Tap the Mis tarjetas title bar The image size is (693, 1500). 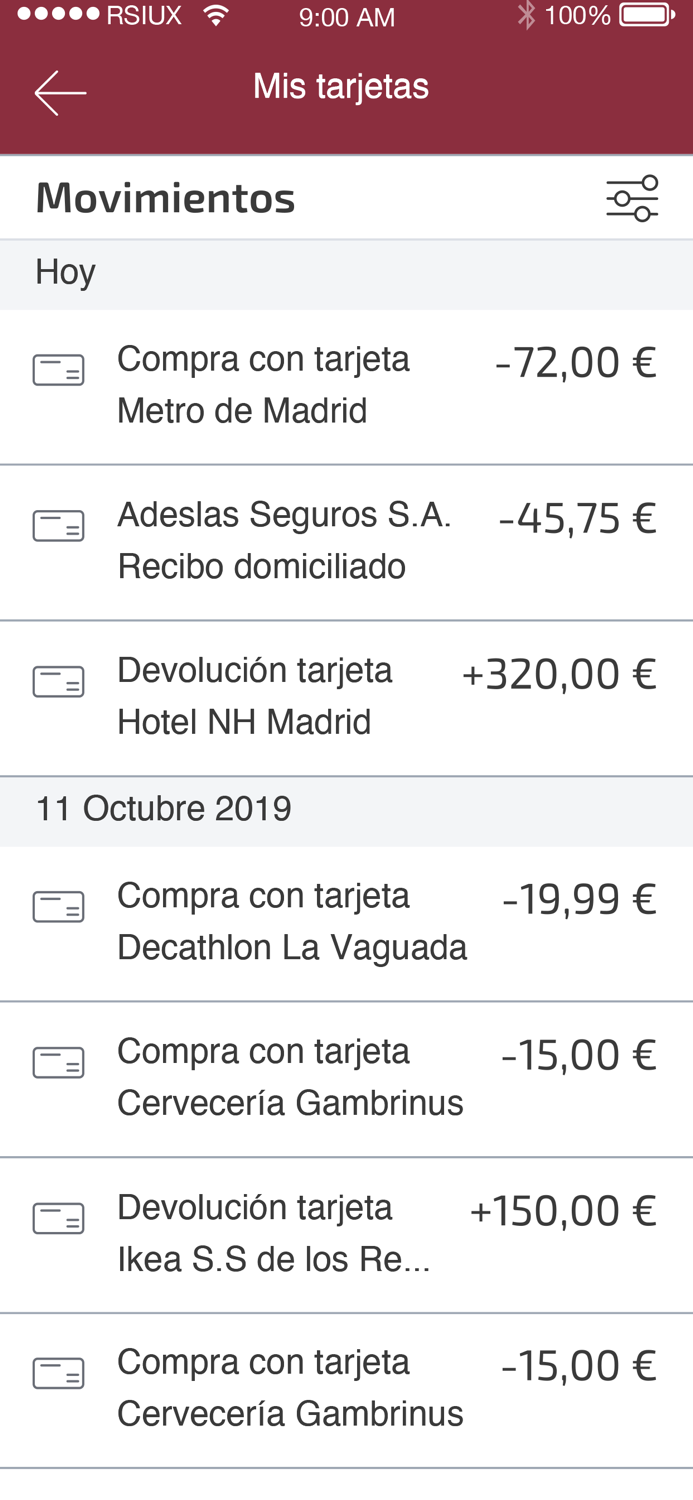341,86
